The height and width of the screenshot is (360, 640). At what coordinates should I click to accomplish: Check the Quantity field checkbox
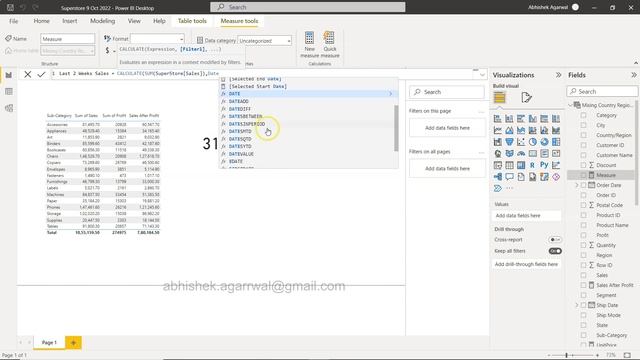pyautogui.click(x=583, y=245)
